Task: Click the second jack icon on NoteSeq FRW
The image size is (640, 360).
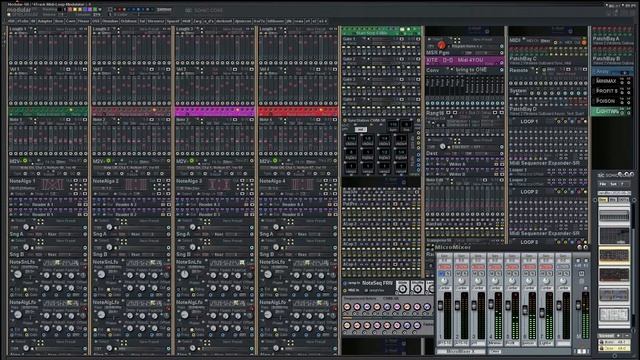Action: (417, 288)
